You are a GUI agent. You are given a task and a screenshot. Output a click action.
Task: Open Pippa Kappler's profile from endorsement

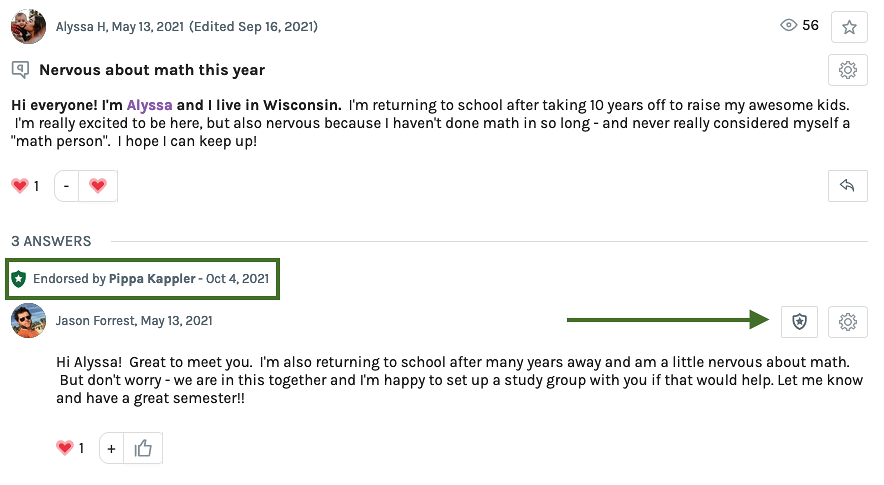click(x=152, y=279)
